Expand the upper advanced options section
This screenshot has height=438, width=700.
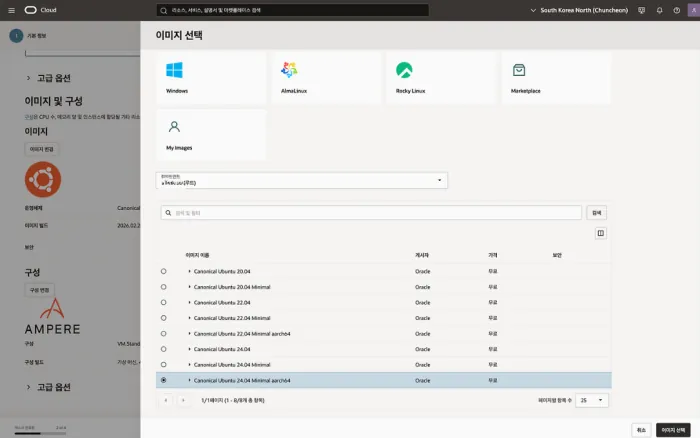(x=48, y=78)
